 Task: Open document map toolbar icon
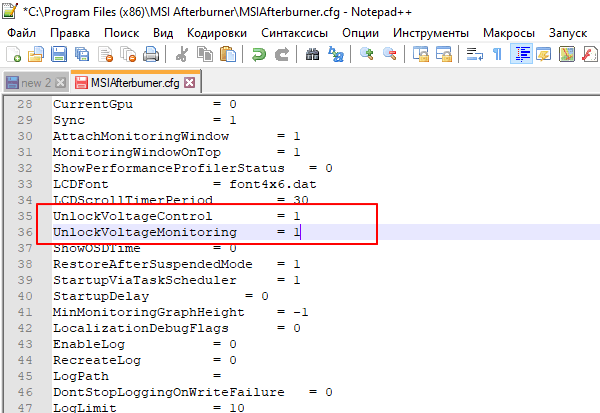click(567, 54)
